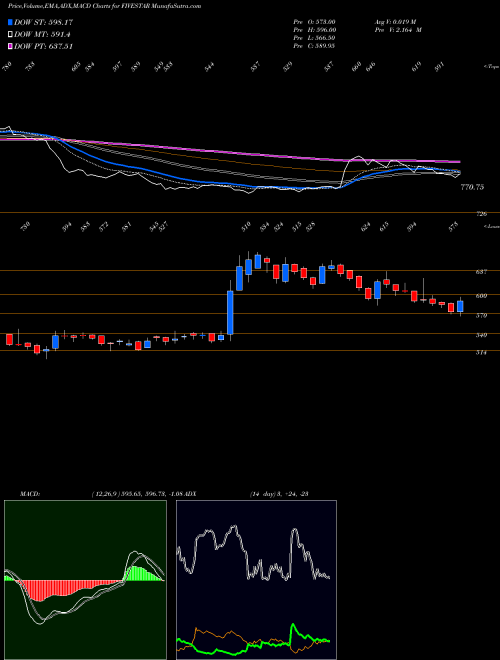The height and width of the screenshot is (660, 500).
Task: Click the 579 price axis label
Action: [481, 315]
